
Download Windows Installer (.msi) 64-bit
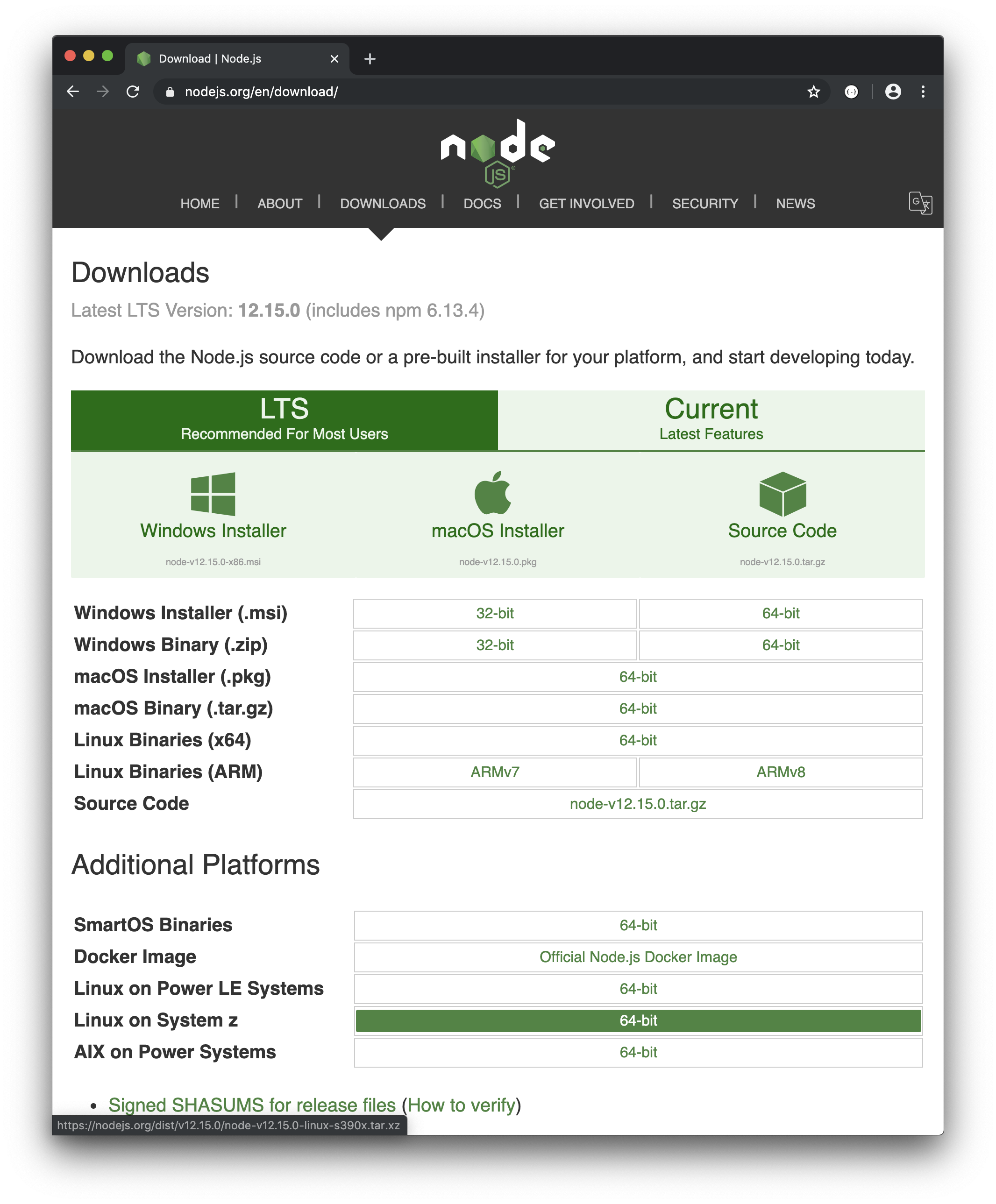[780, 614]
